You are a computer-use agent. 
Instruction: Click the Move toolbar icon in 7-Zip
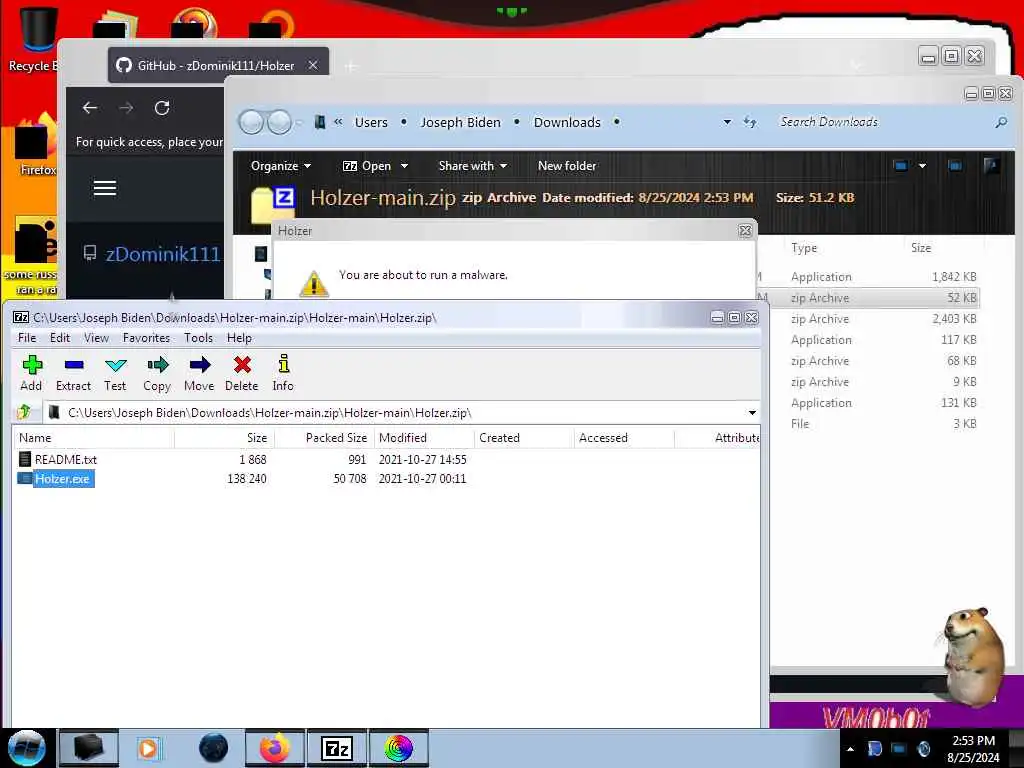coord(199,373)
